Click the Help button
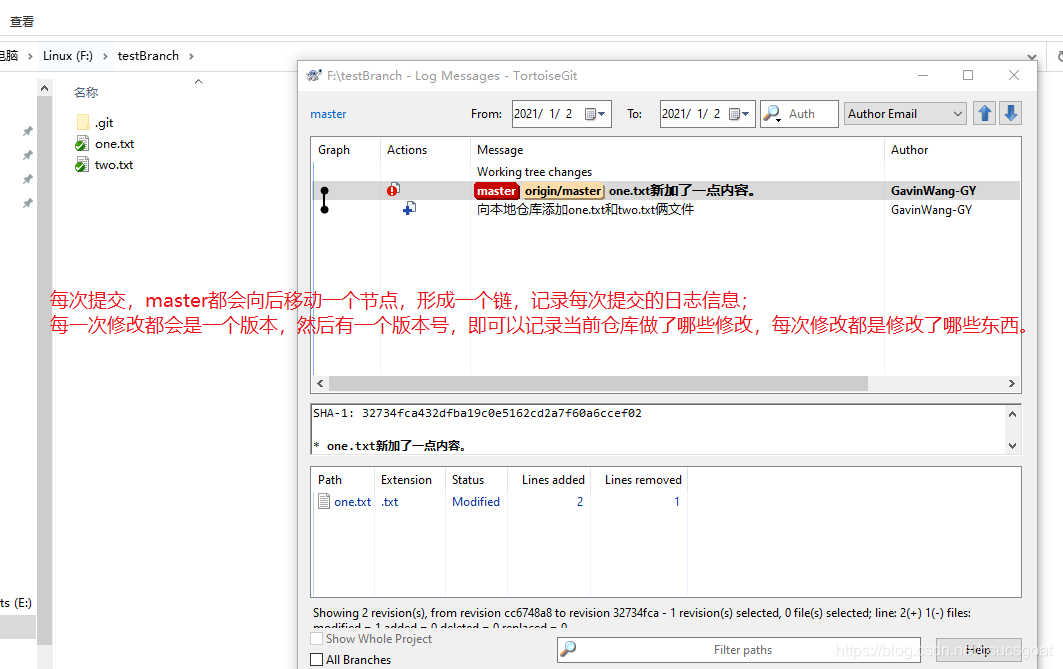This screenshot has height=669, width=1063. 978,650
